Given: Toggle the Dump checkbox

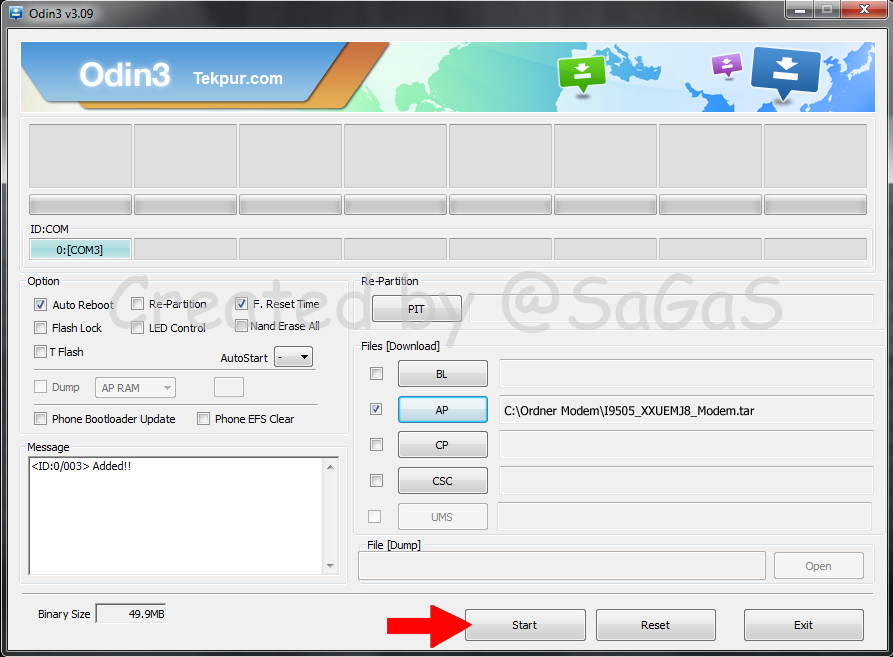Looking at the screenshot, I should pos(40,387).
